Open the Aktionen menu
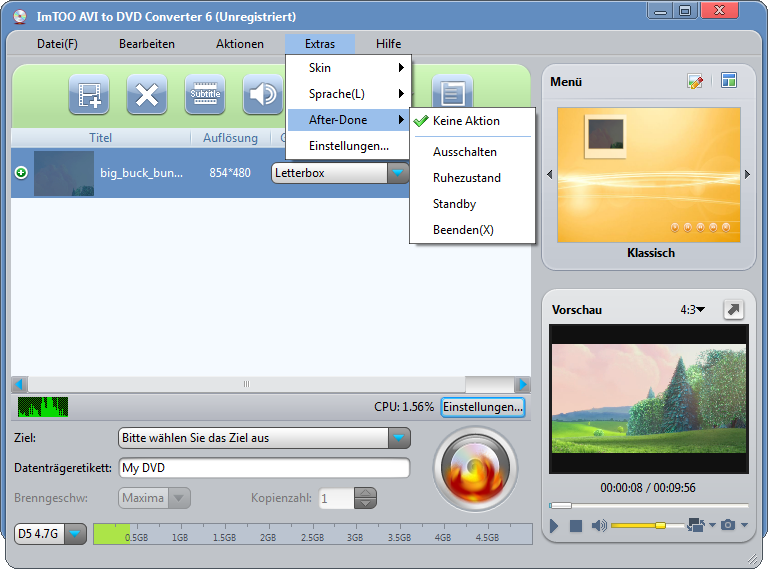 240,44
